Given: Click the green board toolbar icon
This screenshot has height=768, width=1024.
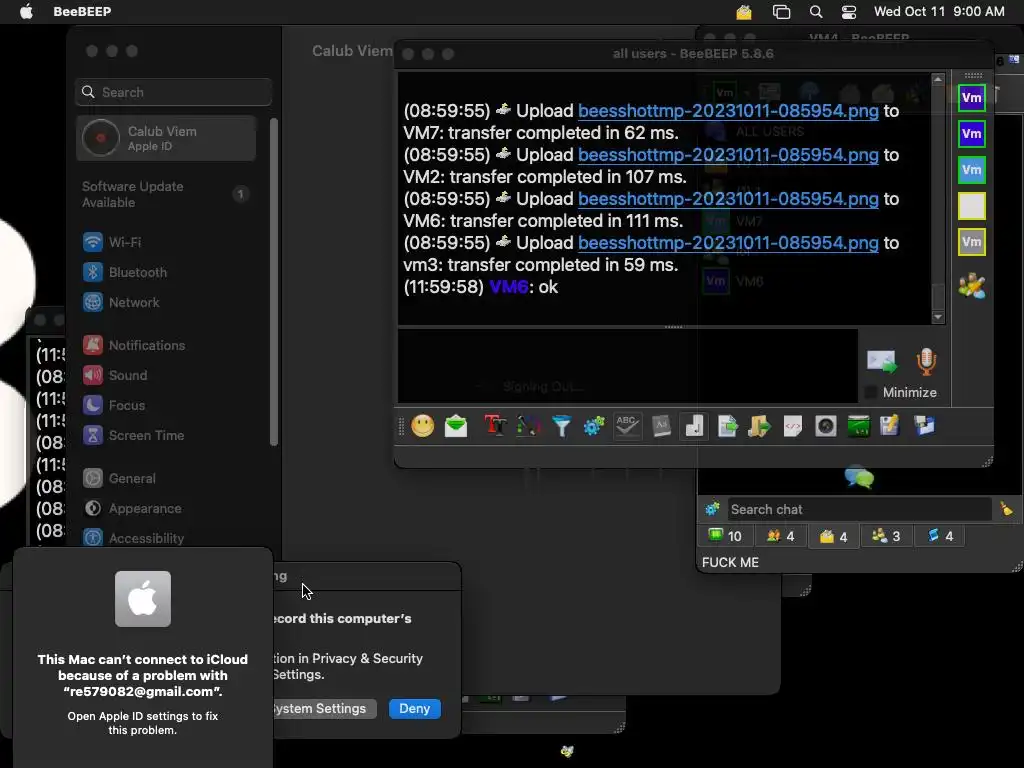Looking at the screenshot, I should click(858, 426).
